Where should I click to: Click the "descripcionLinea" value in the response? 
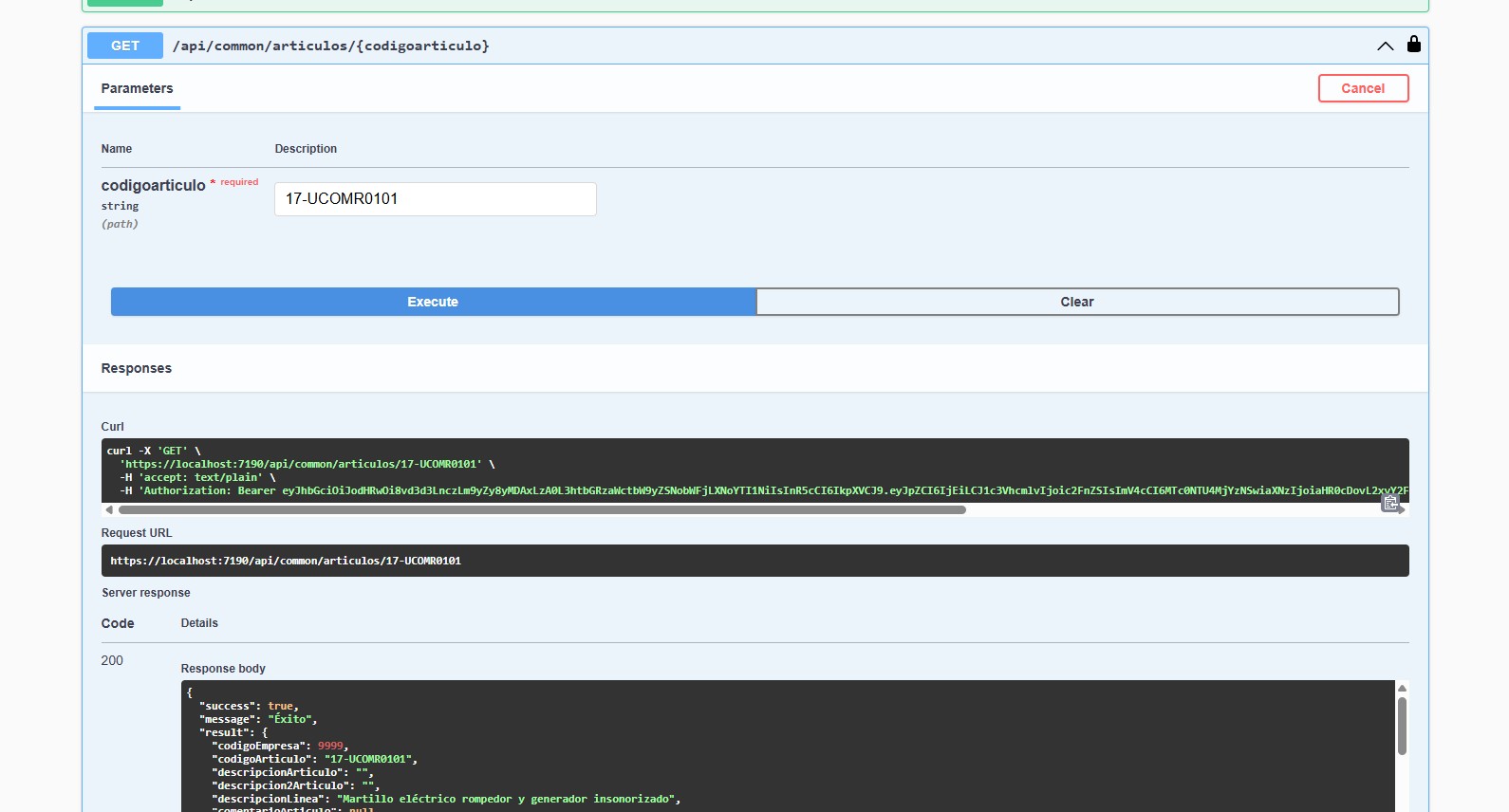pos(508,799)
